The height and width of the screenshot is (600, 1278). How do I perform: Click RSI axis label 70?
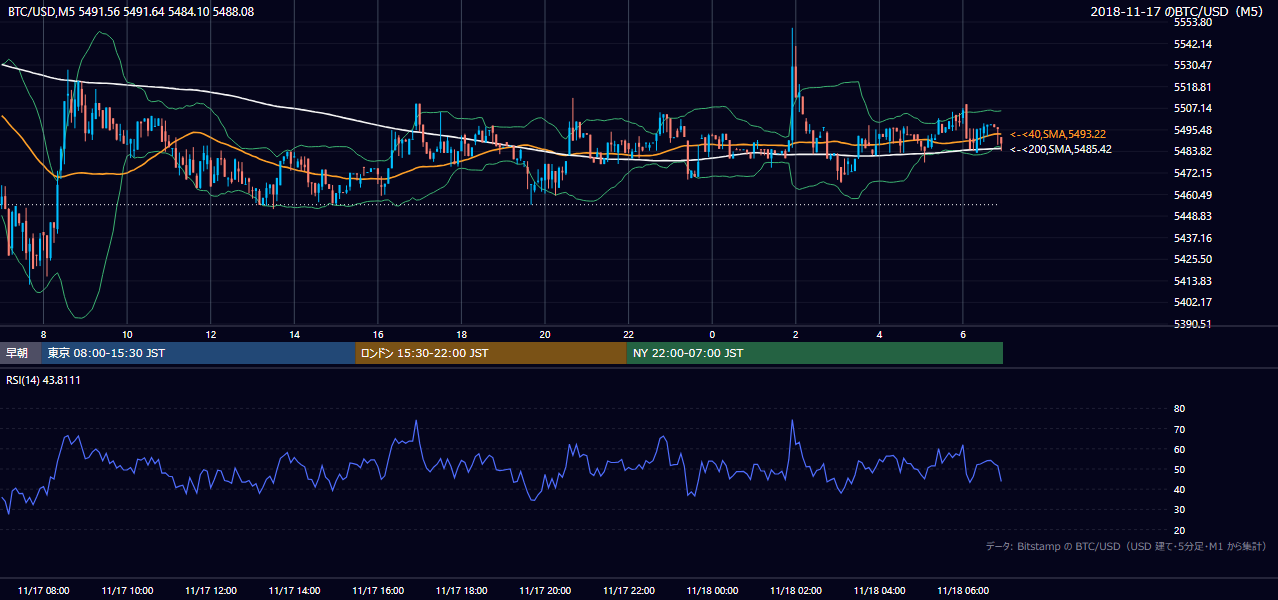click(1179, 429)
